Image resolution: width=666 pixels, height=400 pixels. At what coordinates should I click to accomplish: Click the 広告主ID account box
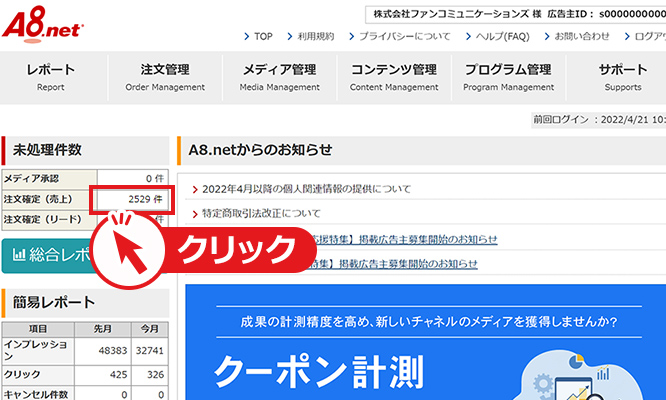coord(516,14)
